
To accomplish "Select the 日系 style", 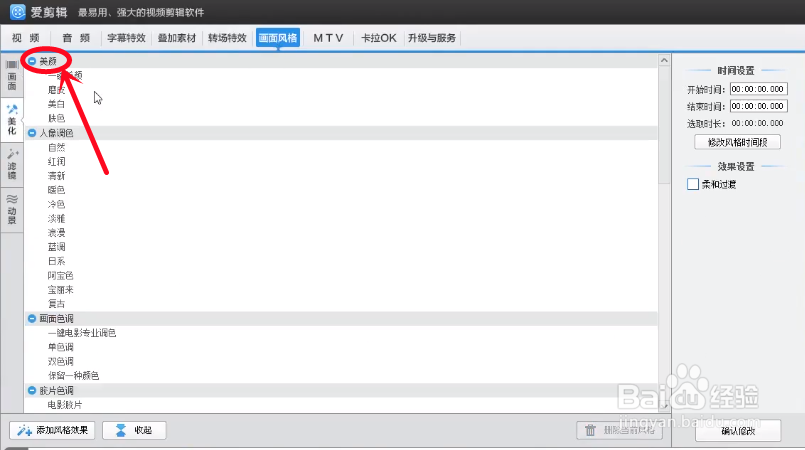I will (x=56, y=261).
